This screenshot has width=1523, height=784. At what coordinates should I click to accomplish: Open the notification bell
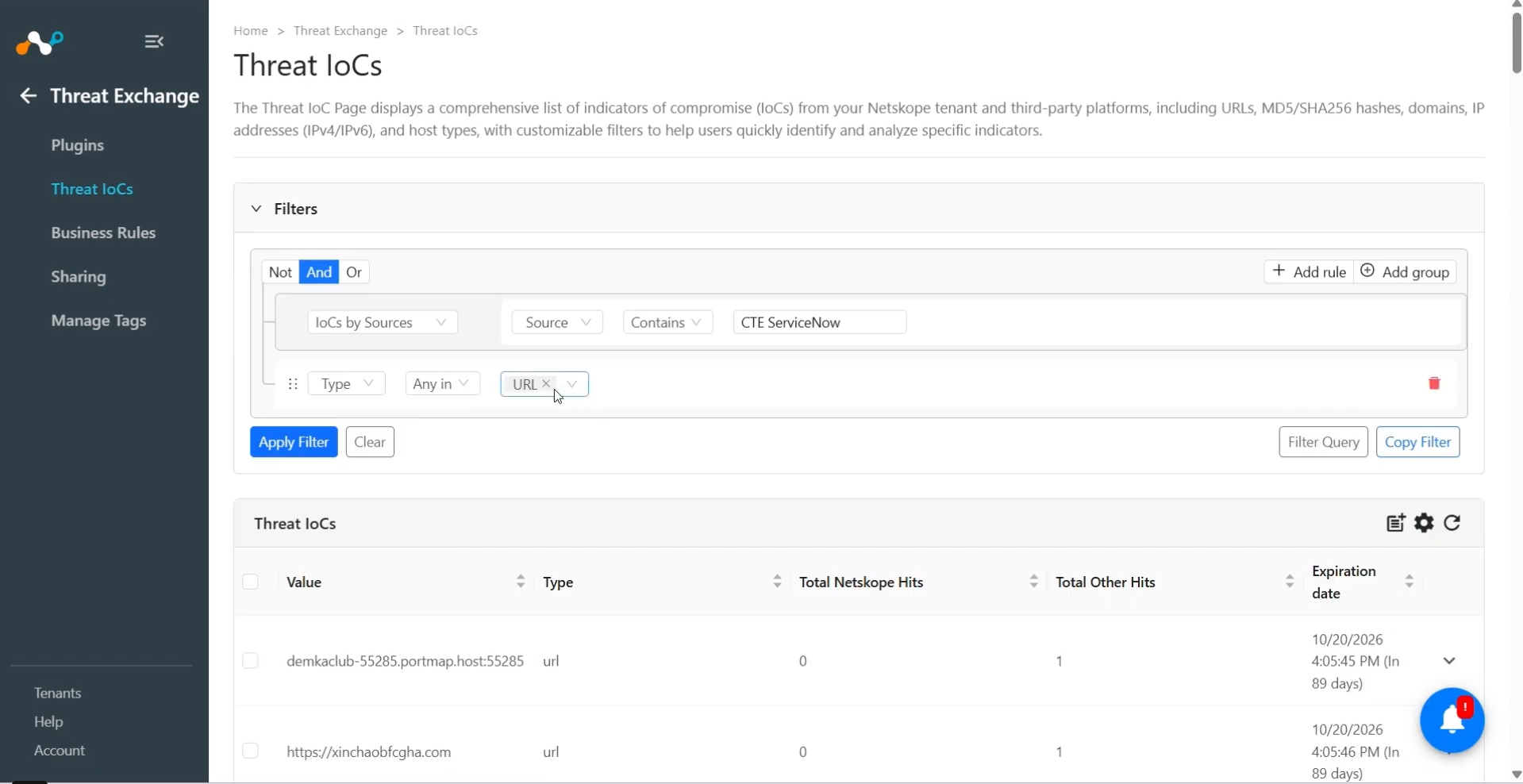[x=1452, y=720]
